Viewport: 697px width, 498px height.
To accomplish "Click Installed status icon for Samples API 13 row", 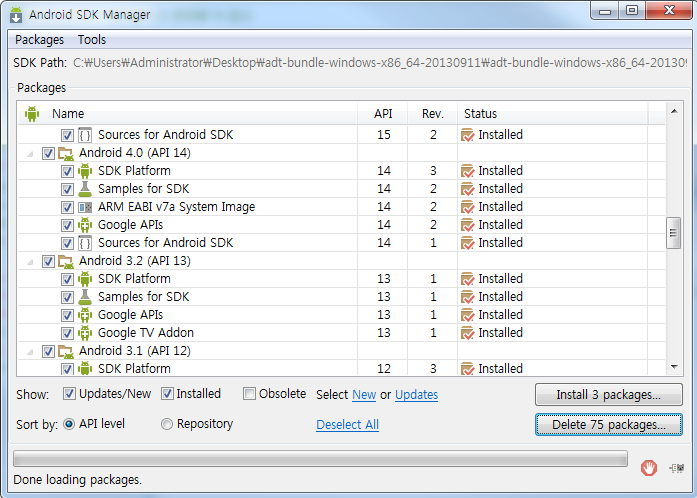I will coord(468,297).
